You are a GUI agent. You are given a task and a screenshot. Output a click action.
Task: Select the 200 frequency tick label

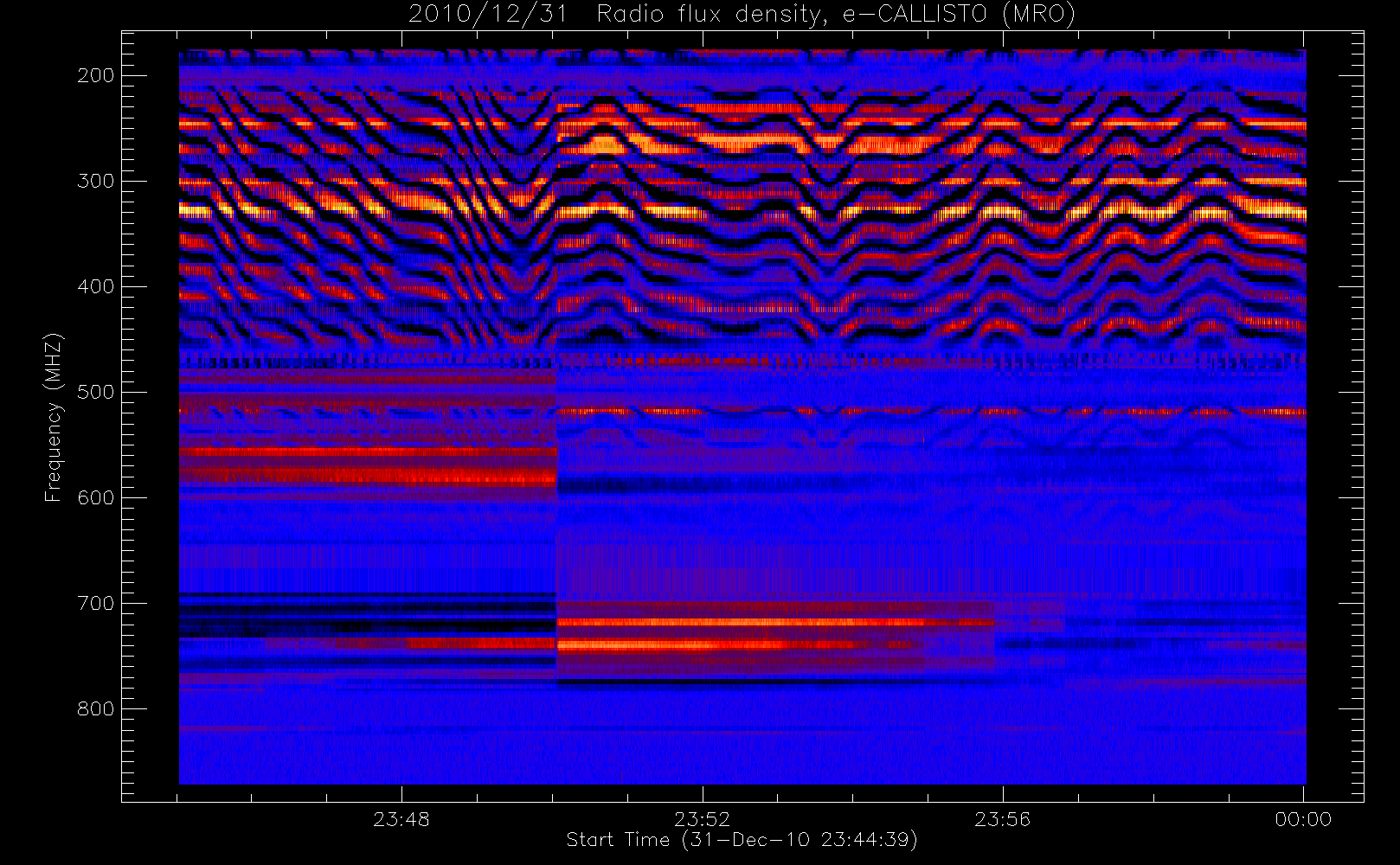click(96, 75)
